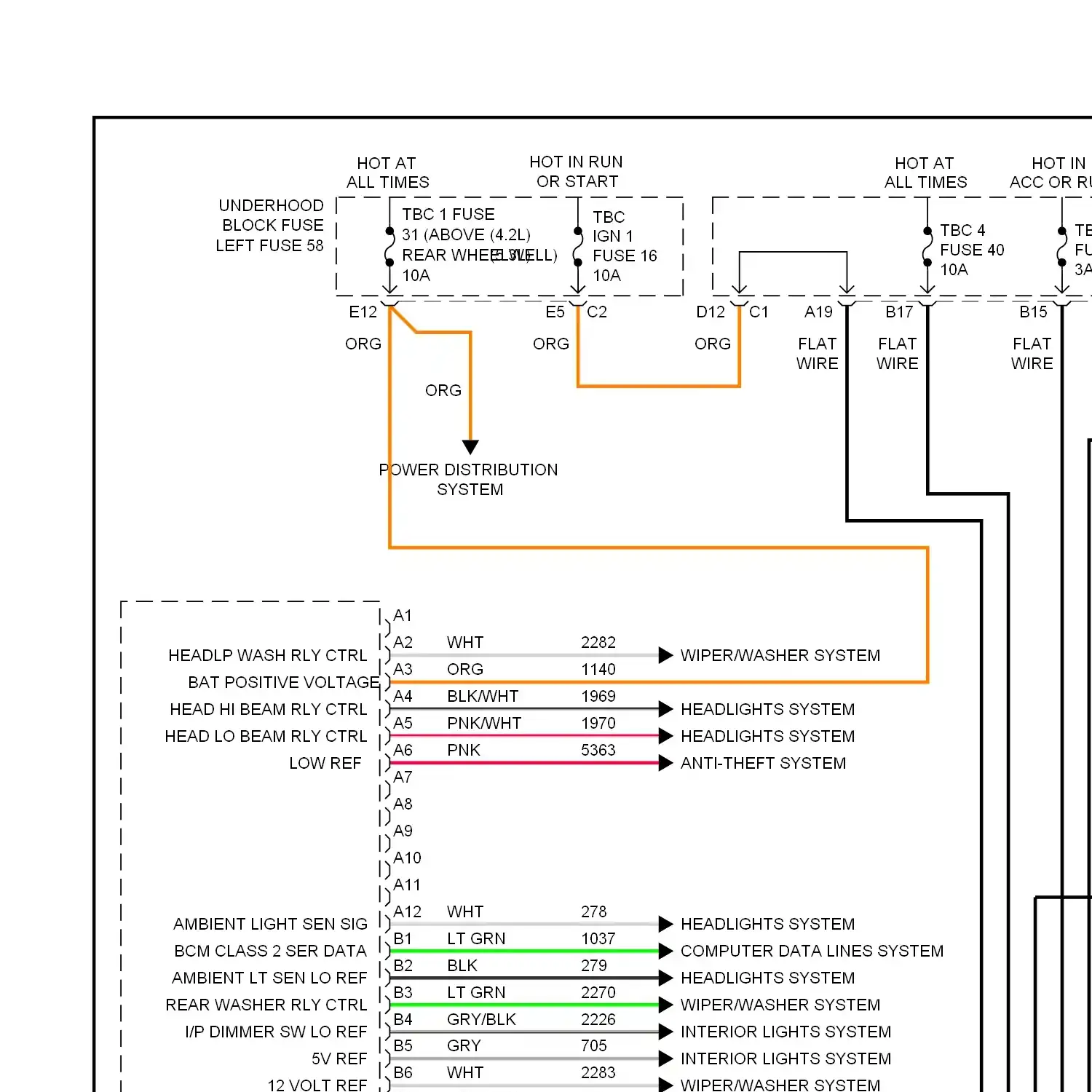Click circuit number 1970
The height and width of the screenshot is (1092, 1092).
[x=598, y=723]
